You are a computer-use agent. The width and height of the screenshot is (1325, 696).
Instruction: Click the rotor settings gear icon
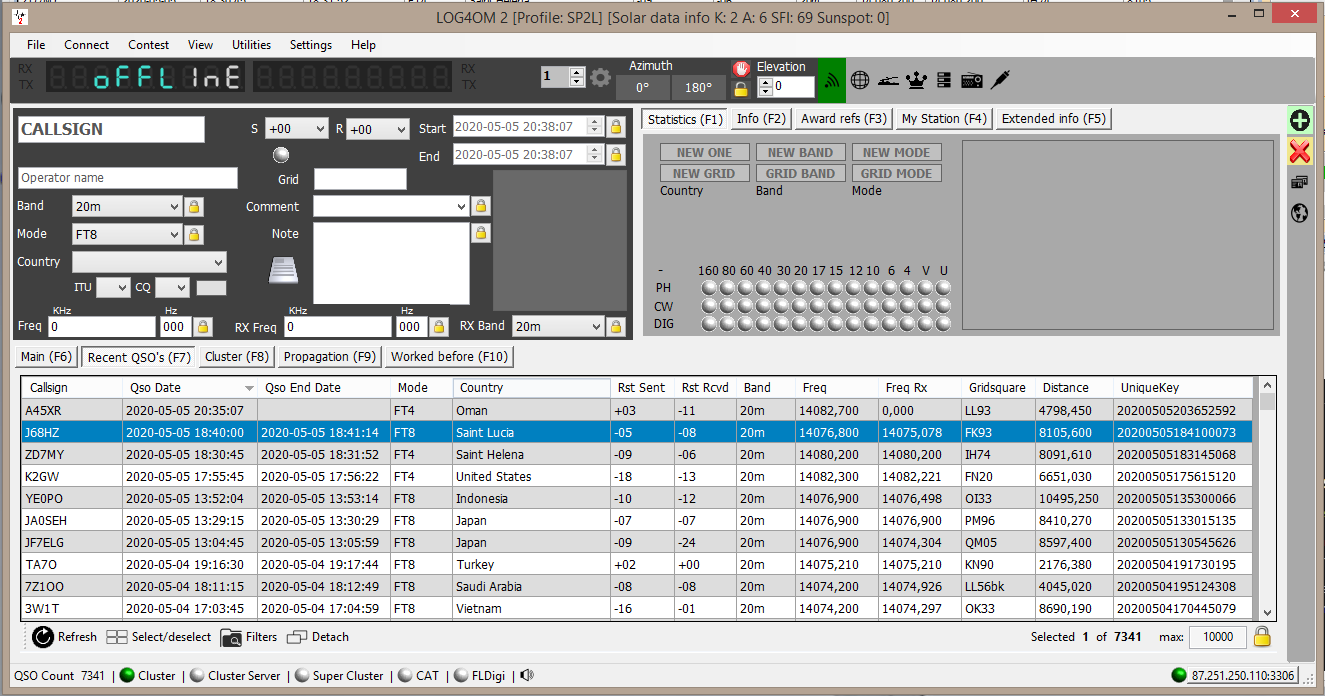click(x=600, y=78)
